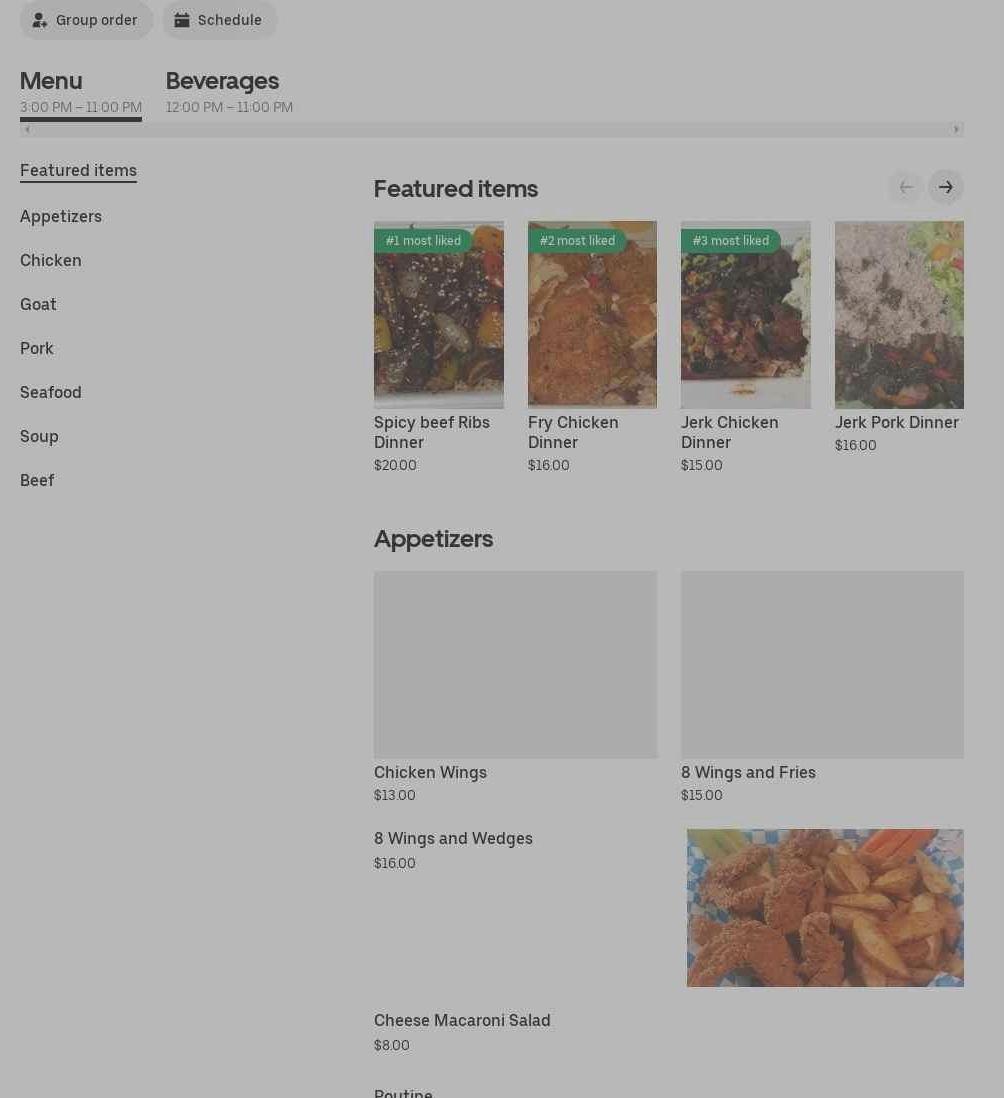1004x1098 pixels.
Task: Go to the Chicken category
Action: coord(51,260)
